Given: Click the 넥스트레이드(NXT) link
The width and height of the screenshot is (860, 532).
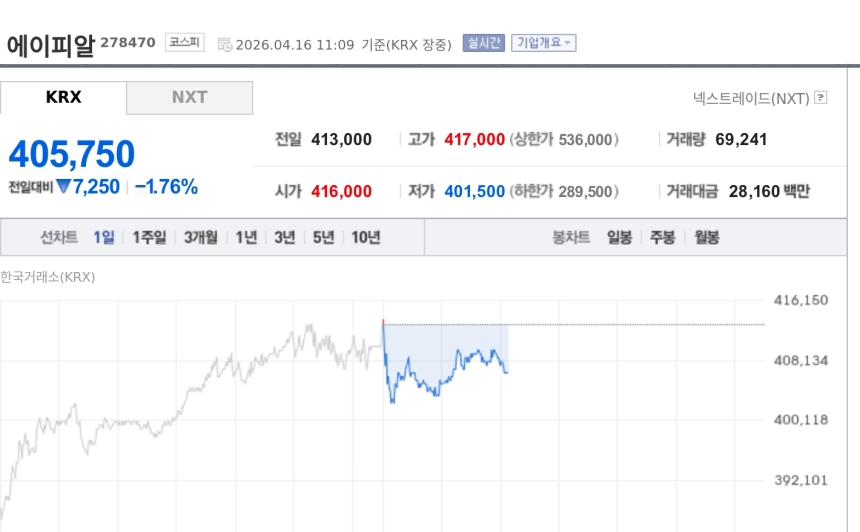Looking at the screenshot, I should tap(750, 98).
